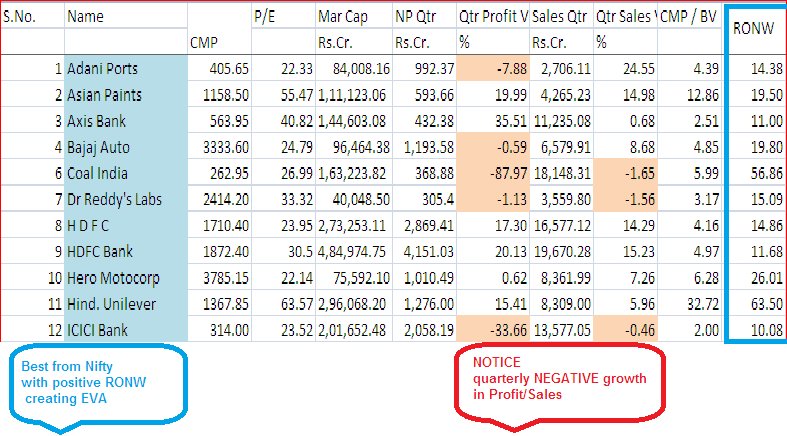The image size is (787, 436).
Task: Select the 'ICICI Bank' cell
Action: (x=126, y=329)
